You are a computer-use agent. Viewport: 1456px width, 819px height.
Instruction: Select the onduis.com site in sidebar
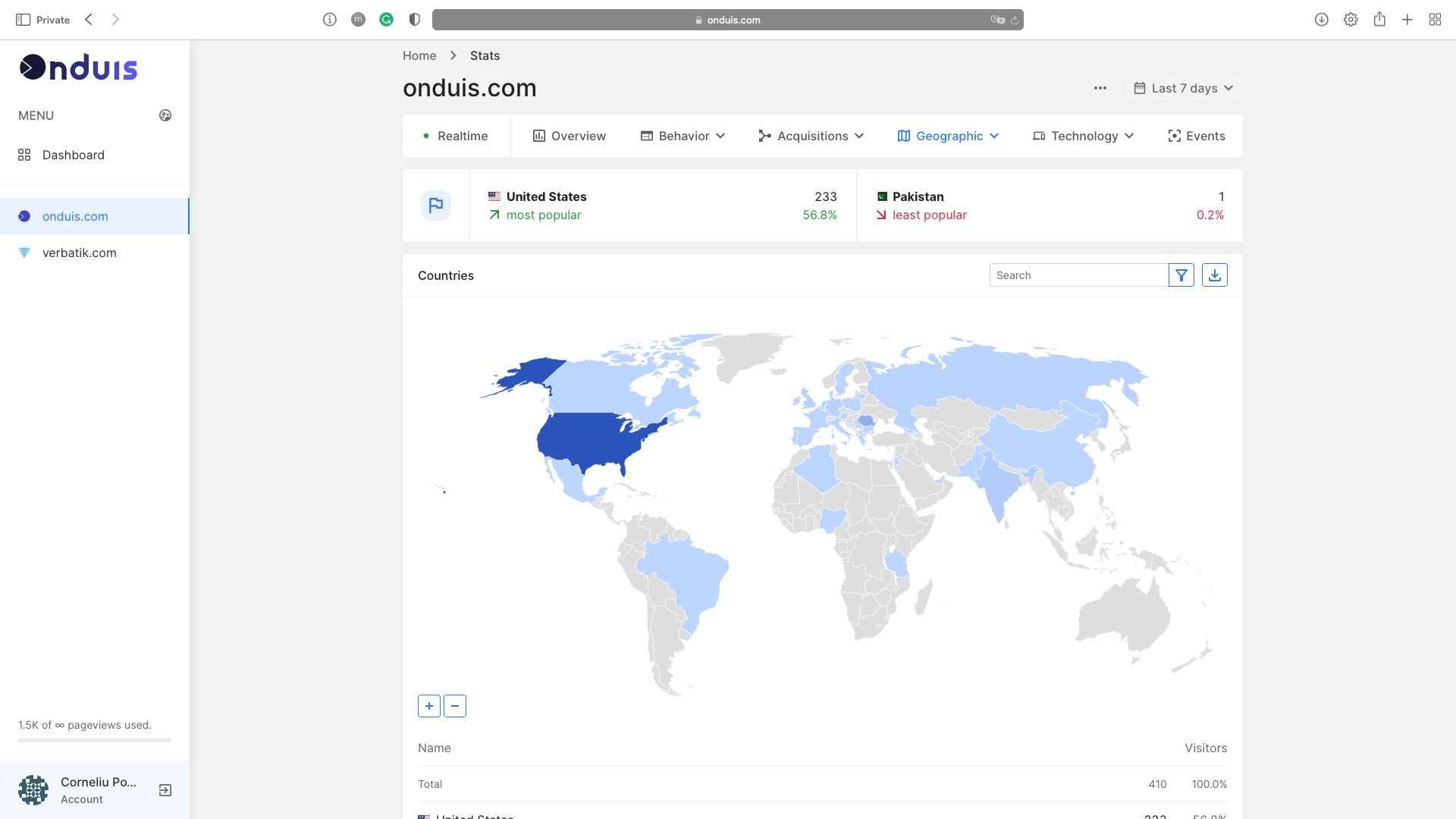(95, 216)
